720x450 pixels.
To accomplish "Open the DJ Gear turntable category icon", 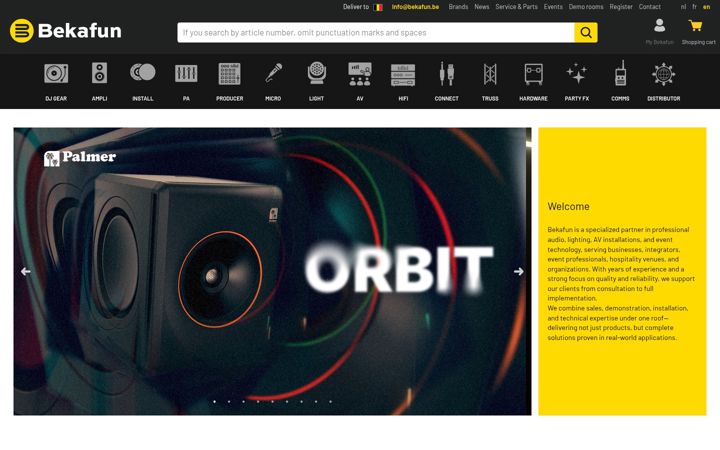I will (56, 73).
